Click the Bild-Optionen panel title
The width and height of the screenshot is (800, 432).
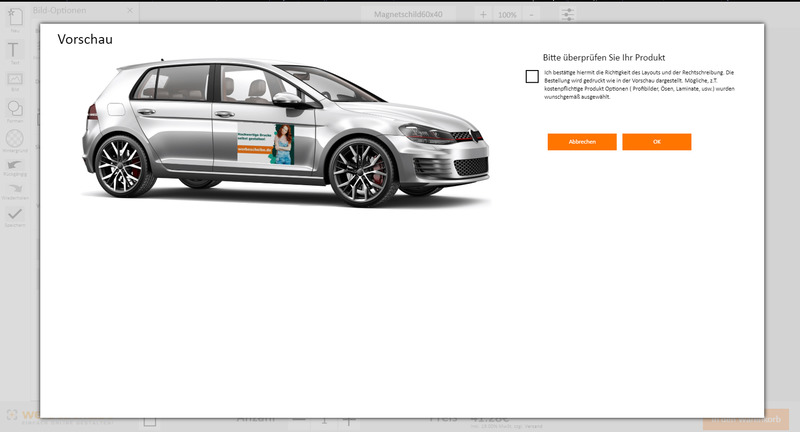click(59, 9)
